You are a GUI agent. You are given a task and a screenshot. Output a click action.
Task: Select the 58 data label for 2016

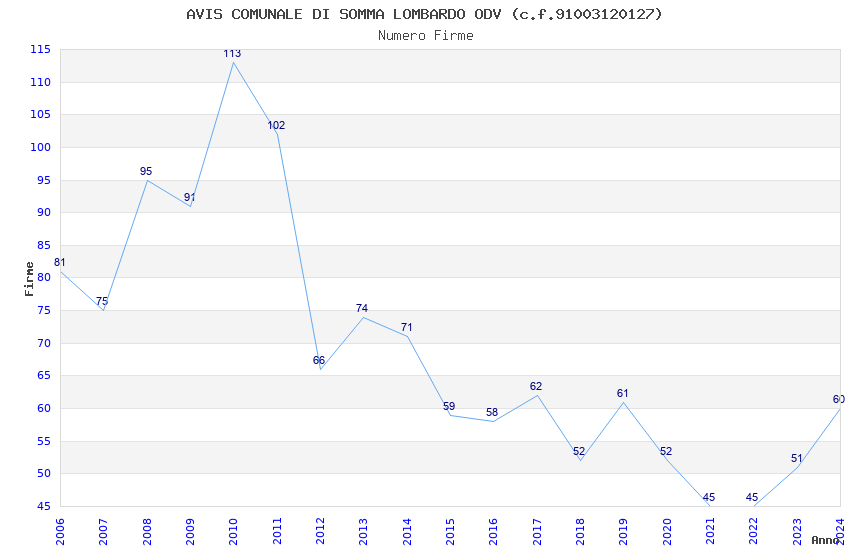click(492, 412)
